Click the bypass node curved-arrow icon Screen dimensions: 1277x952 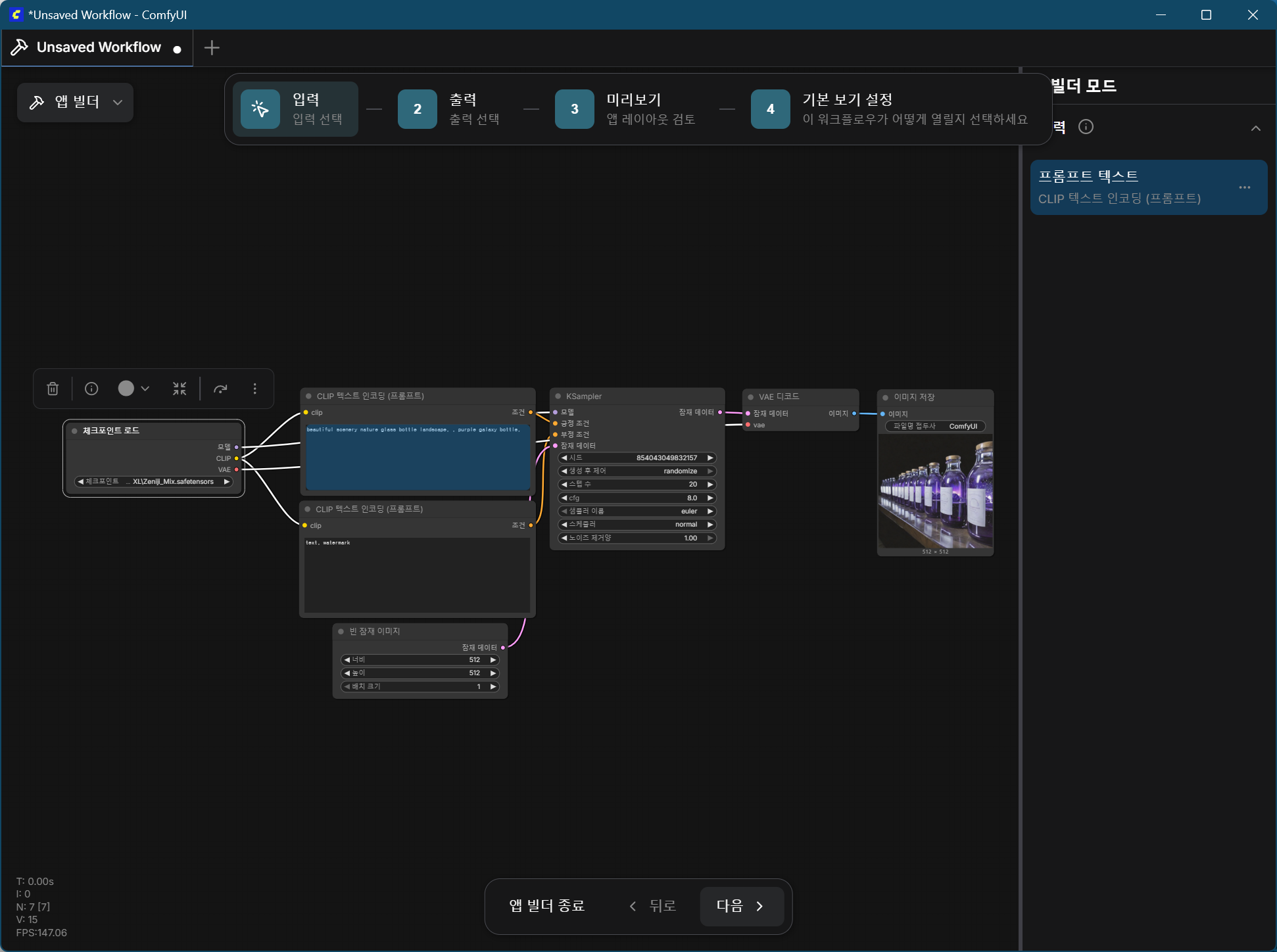[220, 389]
